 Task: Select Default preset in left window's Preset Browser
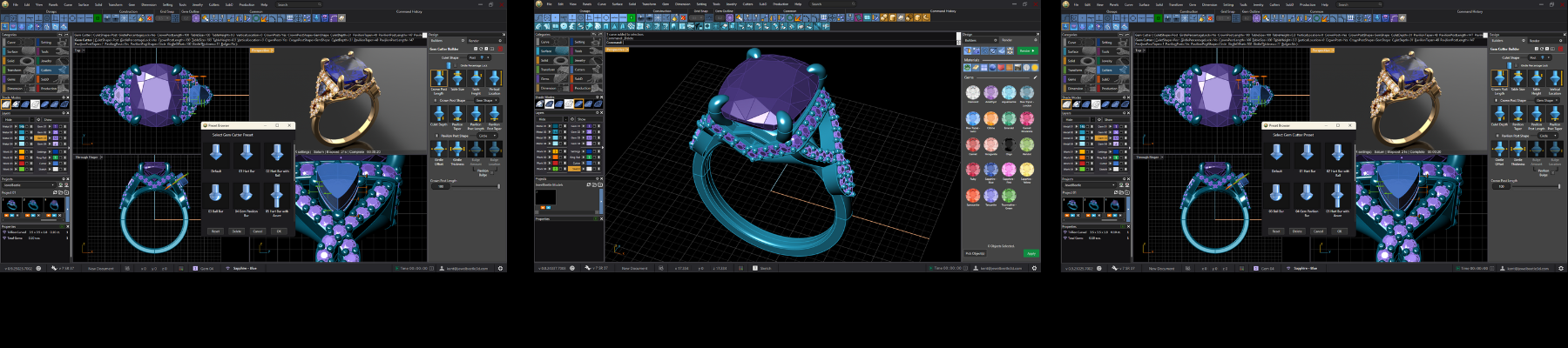point(216,155)
